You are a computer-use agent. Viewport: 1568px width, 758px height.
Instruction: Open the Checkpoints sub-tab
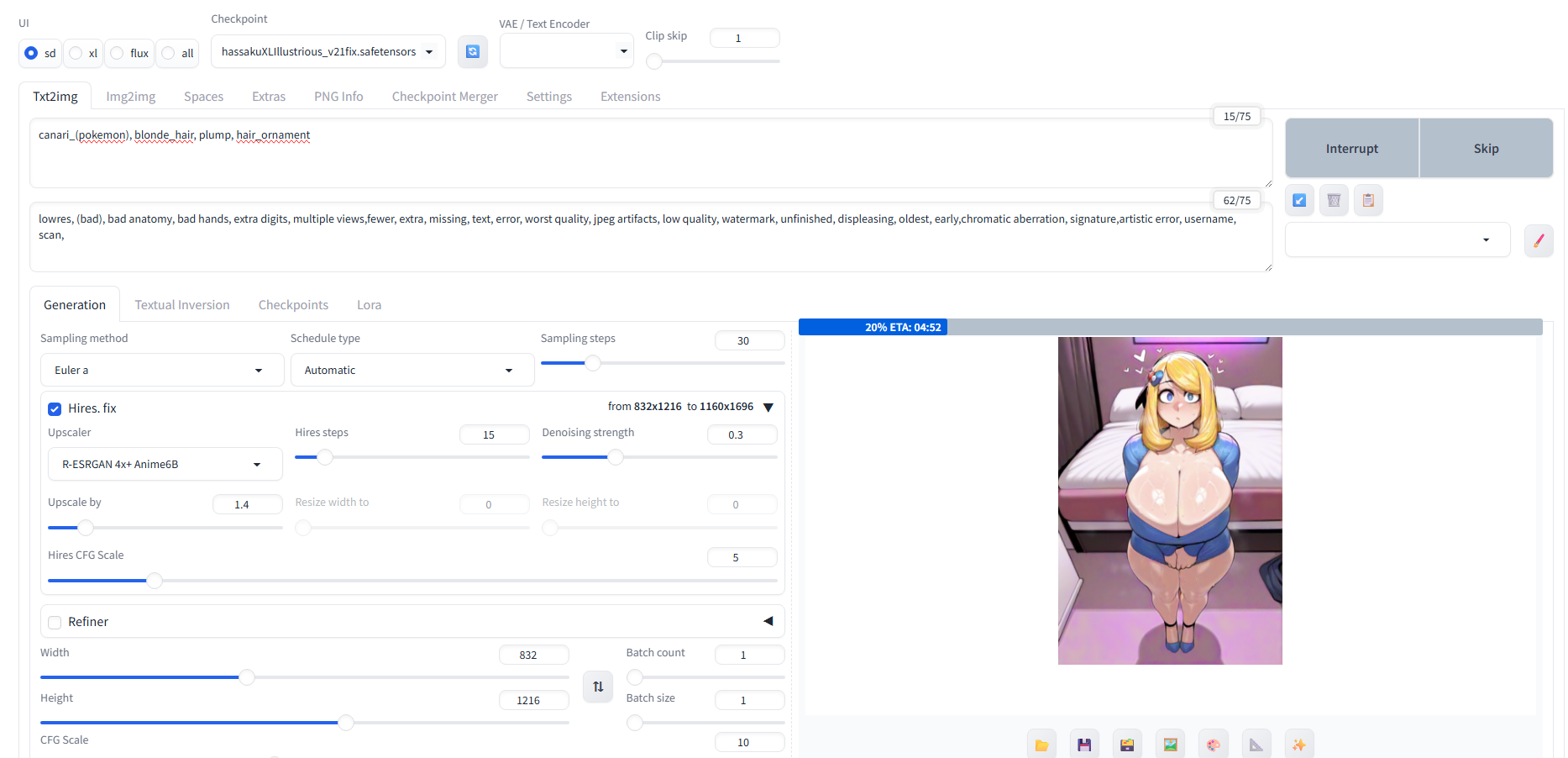[x=293, y=305]
